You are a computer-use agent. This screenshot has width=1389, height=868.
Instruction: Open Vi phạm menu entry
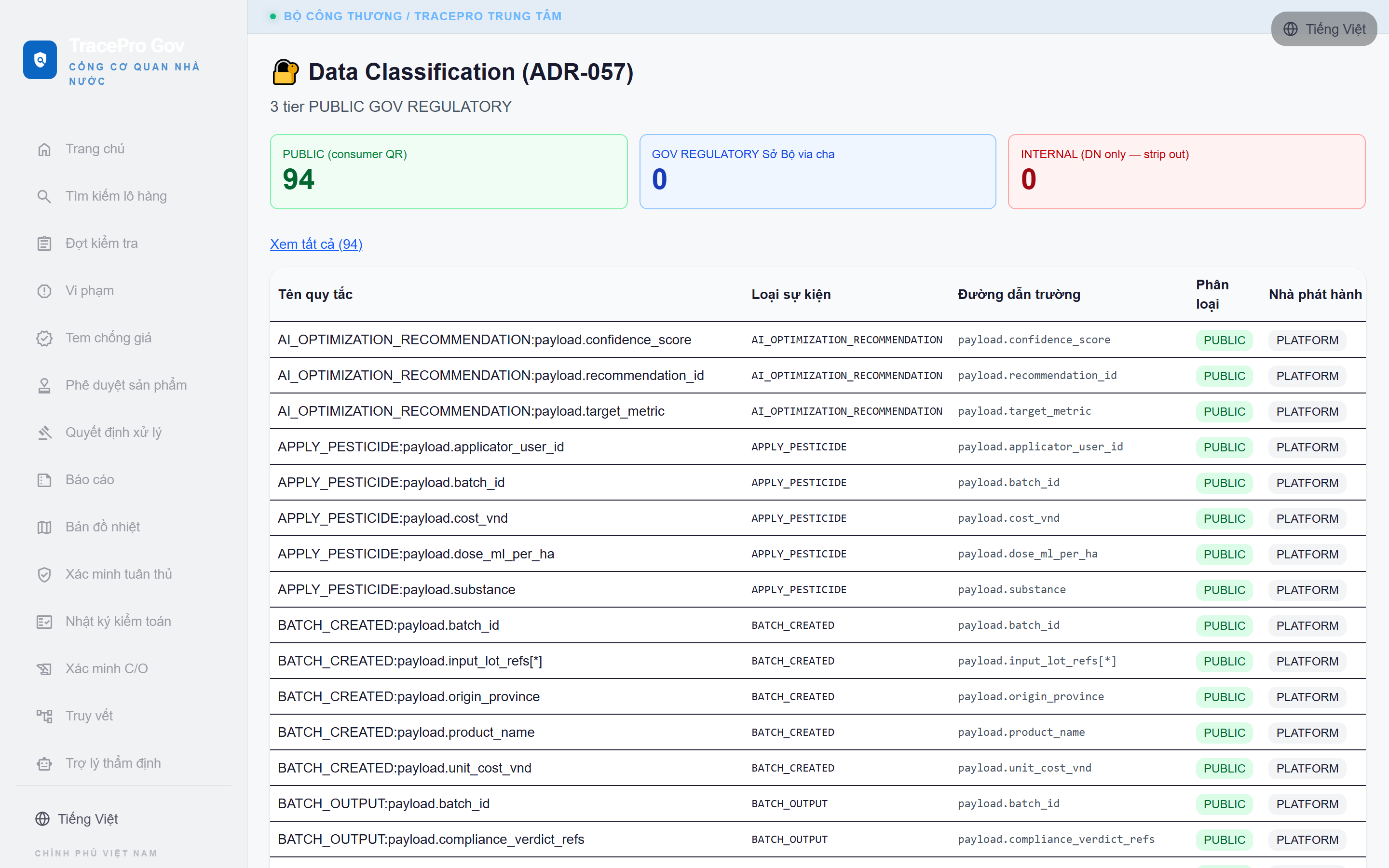point(123,291)
